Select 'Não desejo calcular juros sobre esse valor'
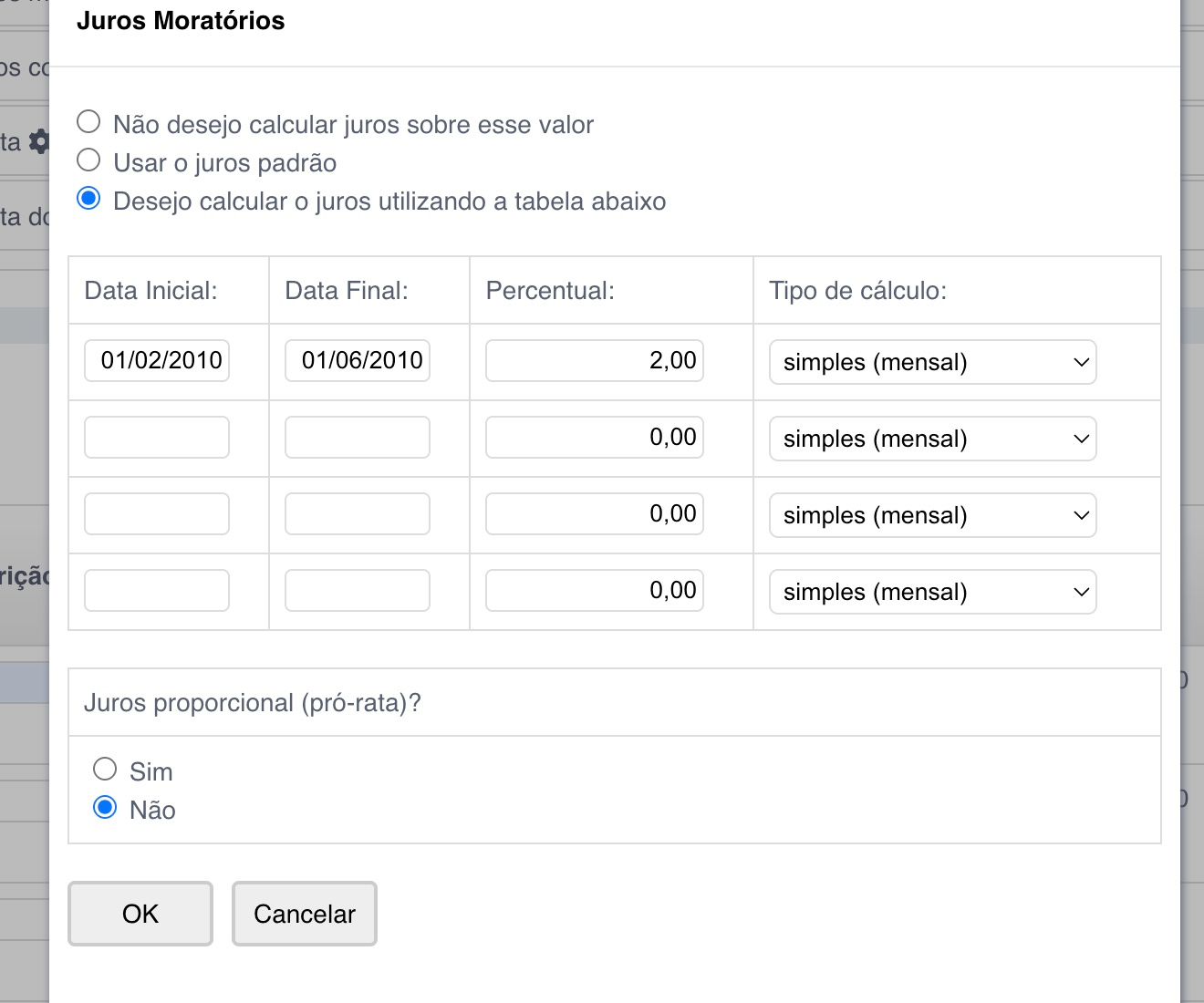This screenshot has width=1204, height=1003. pos(88,122)
